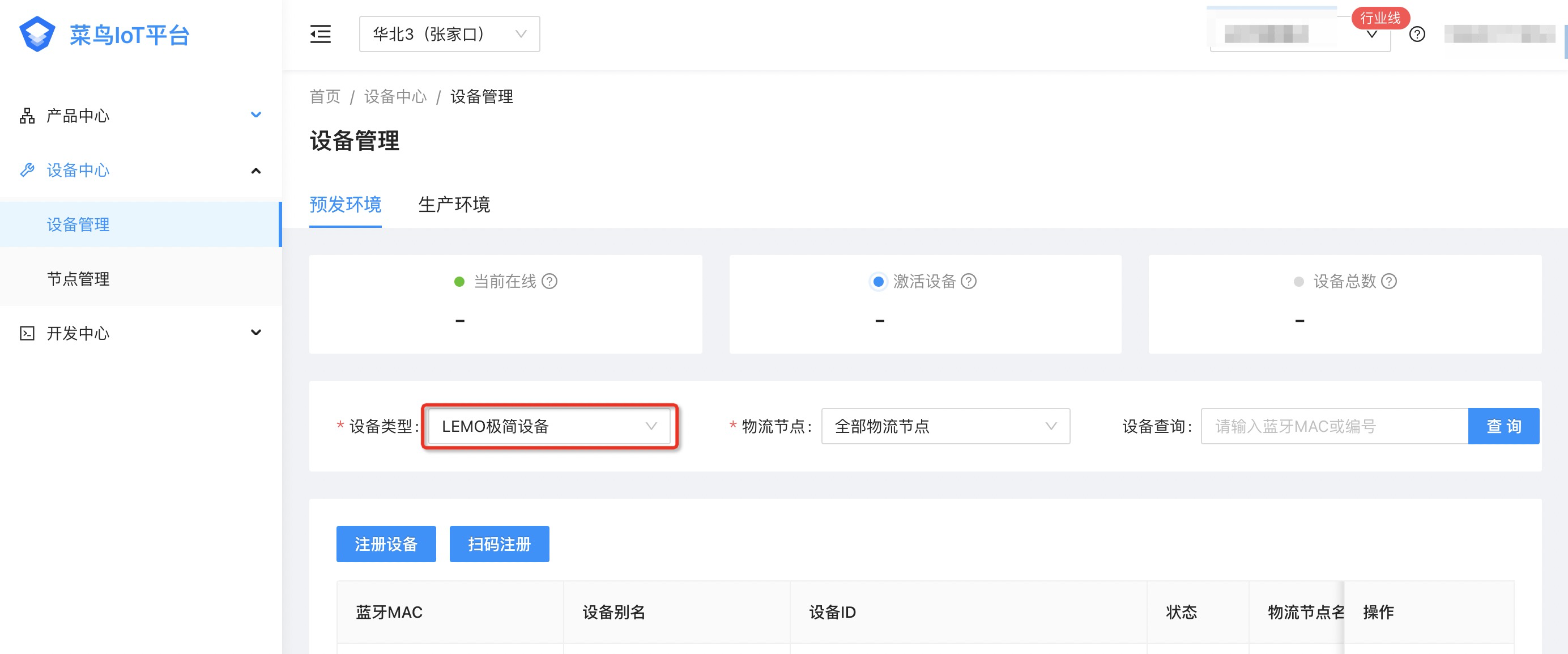Image resolution: width=1568 pixels, height=654 pixels.
Task: Click the 开发中心 terminal icon in the sidebar
Action: click(27, 333)
